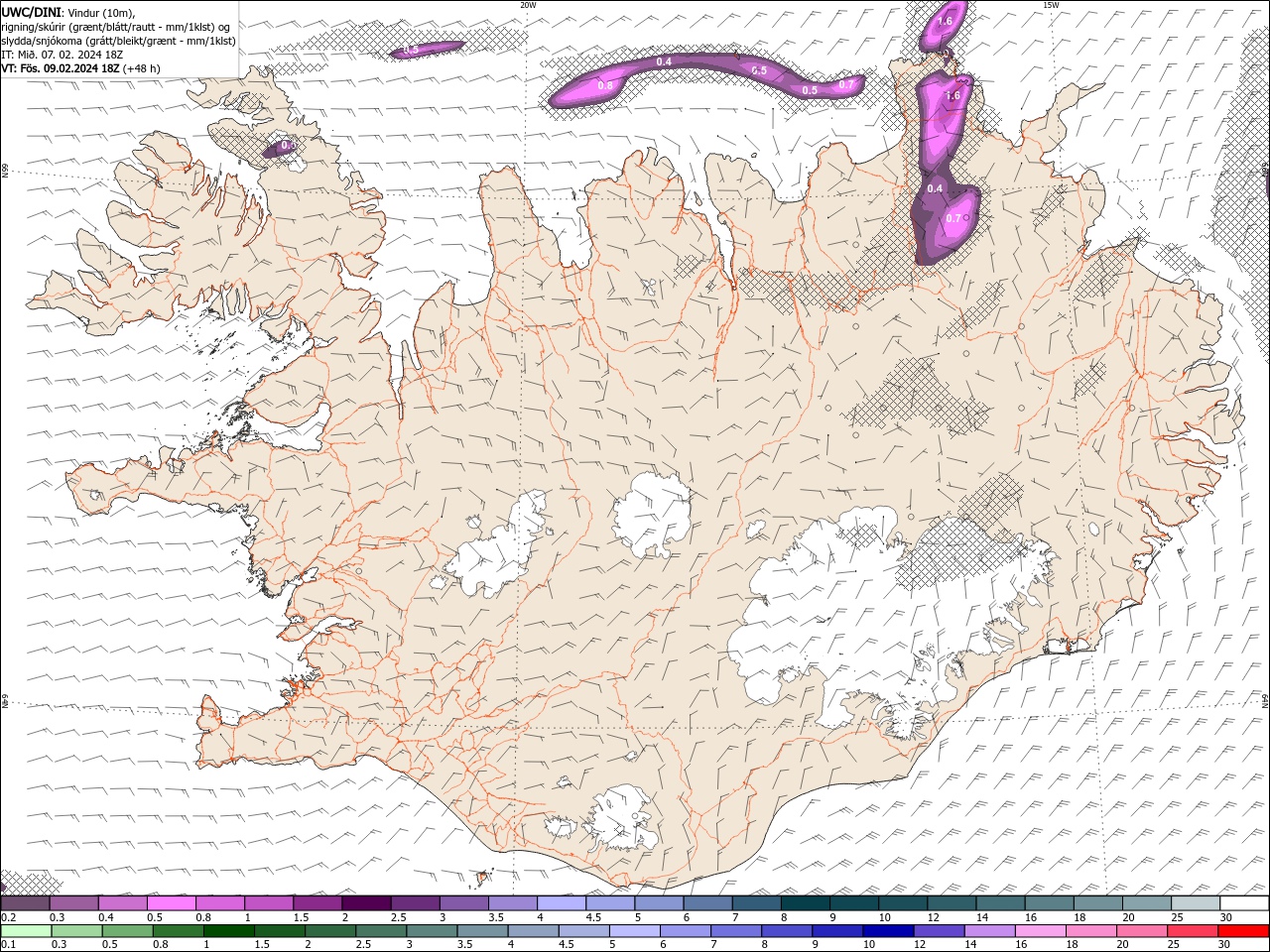Screen dimensions: 1270x952
Task: Click the dark mauve first snow legend swatch
Action: tap(25, 903)
